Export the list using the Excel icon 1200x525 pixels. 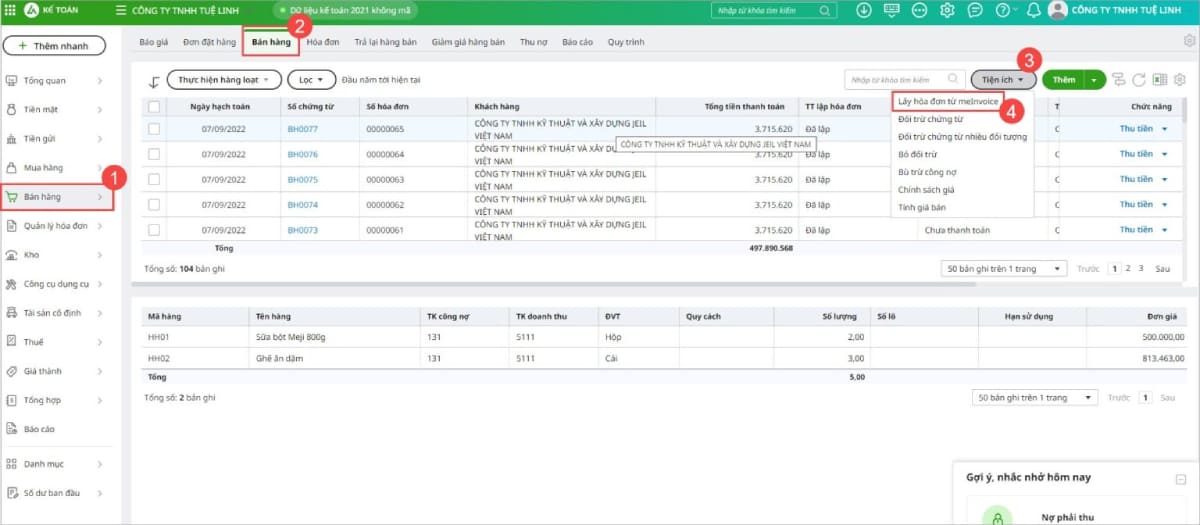[x=1160, y=79]
